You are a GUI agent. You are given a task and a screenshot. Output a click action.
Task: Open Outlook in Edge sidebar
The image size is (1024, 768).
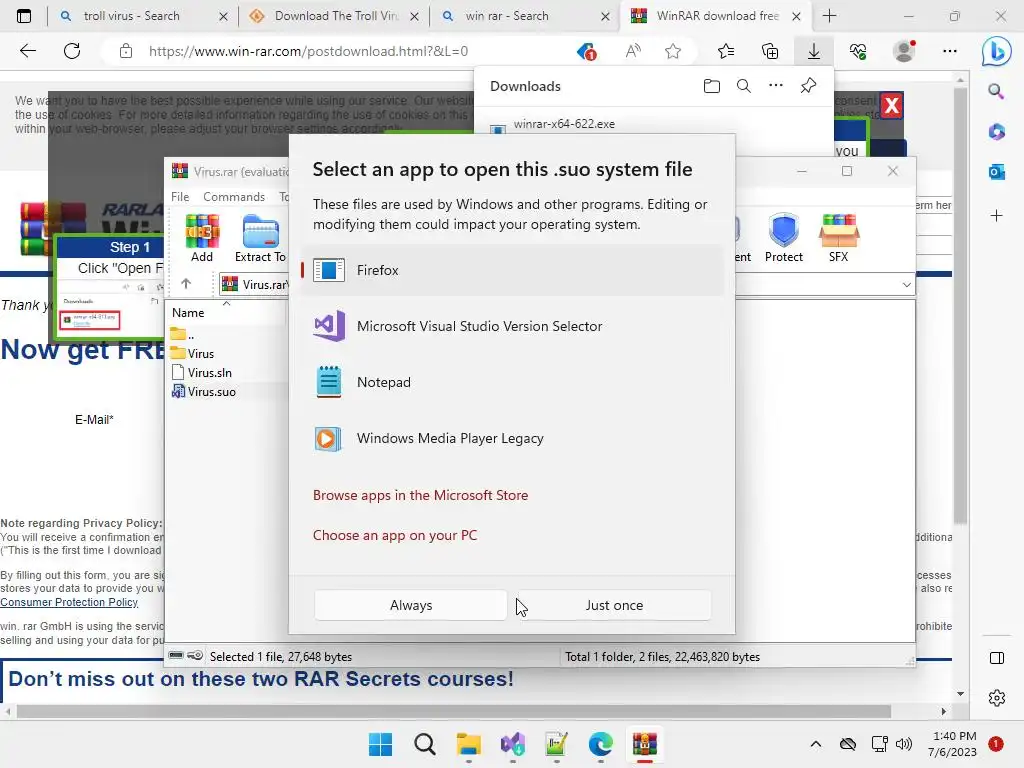pos(997,172)
